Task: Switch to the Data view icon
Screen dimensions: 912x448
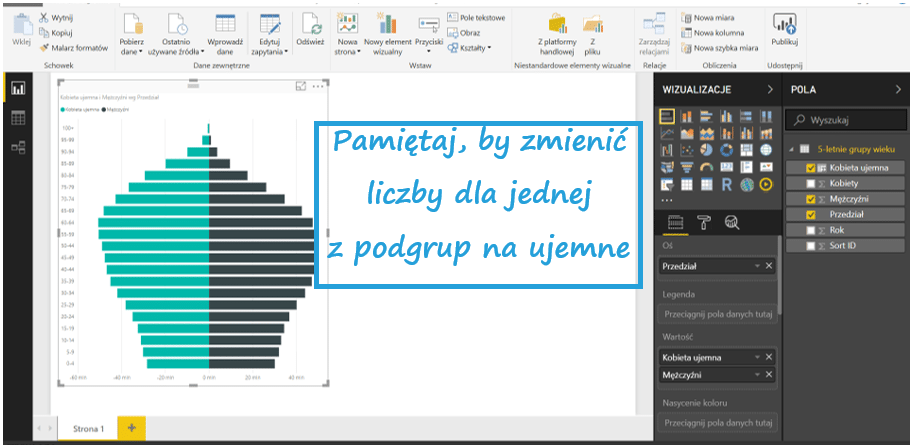Action: 18,118
